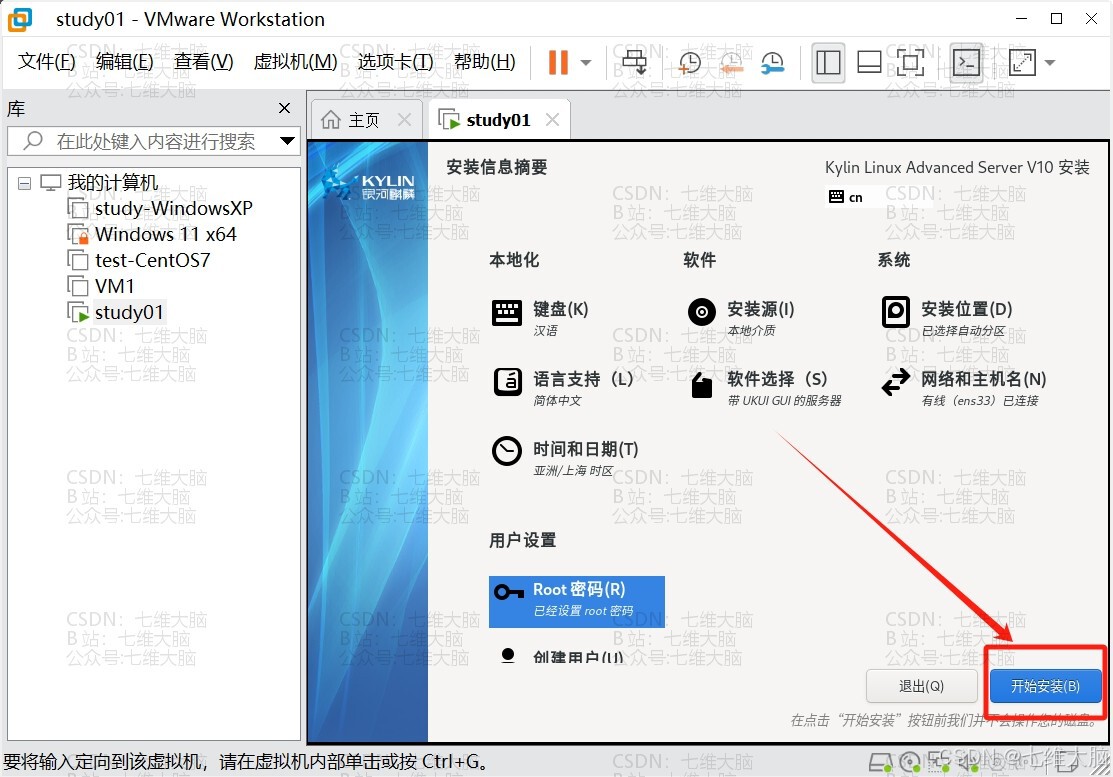The width and height of the screenshot is (1113, 777).
Task: Open Root 密码(R) settings
Action: pyautogui.click(x=576, y=602)
